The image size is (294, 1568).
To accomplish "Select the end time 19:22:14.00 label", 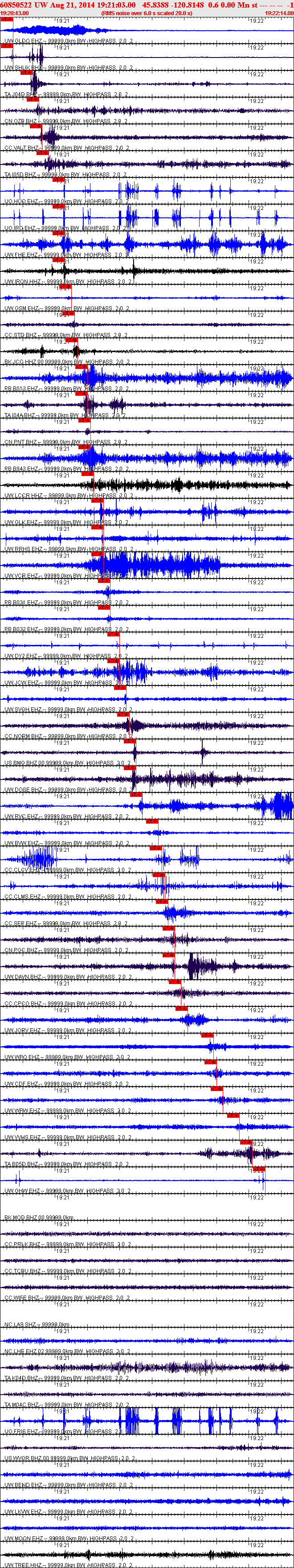I will coord(279,13).
